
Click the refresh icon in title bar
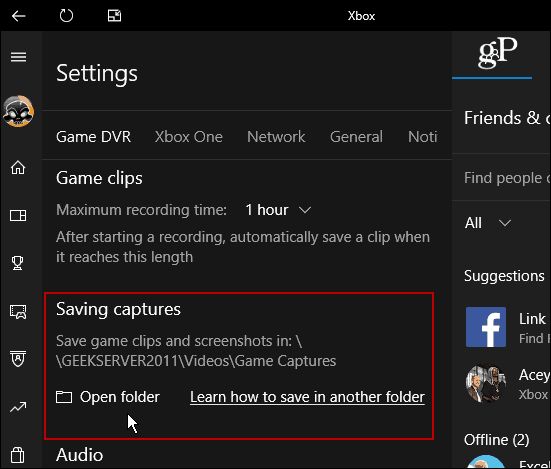66,16
